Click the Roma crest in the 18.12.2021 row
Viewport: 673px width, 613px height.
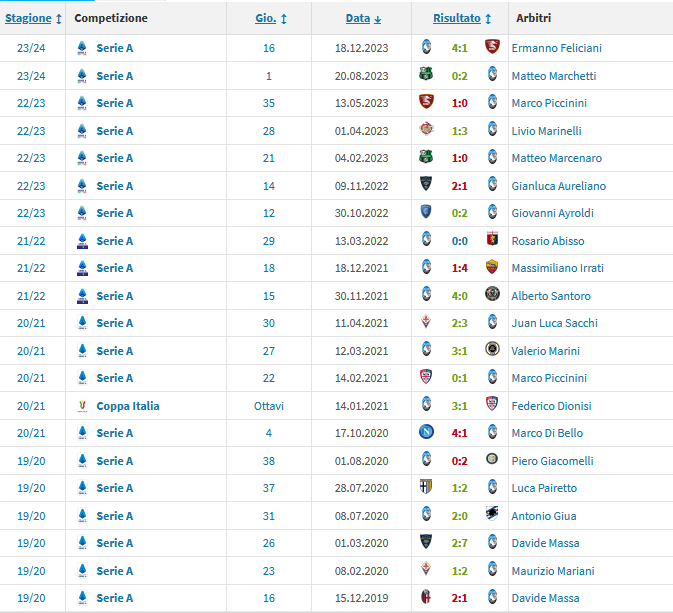coord(492,268)
